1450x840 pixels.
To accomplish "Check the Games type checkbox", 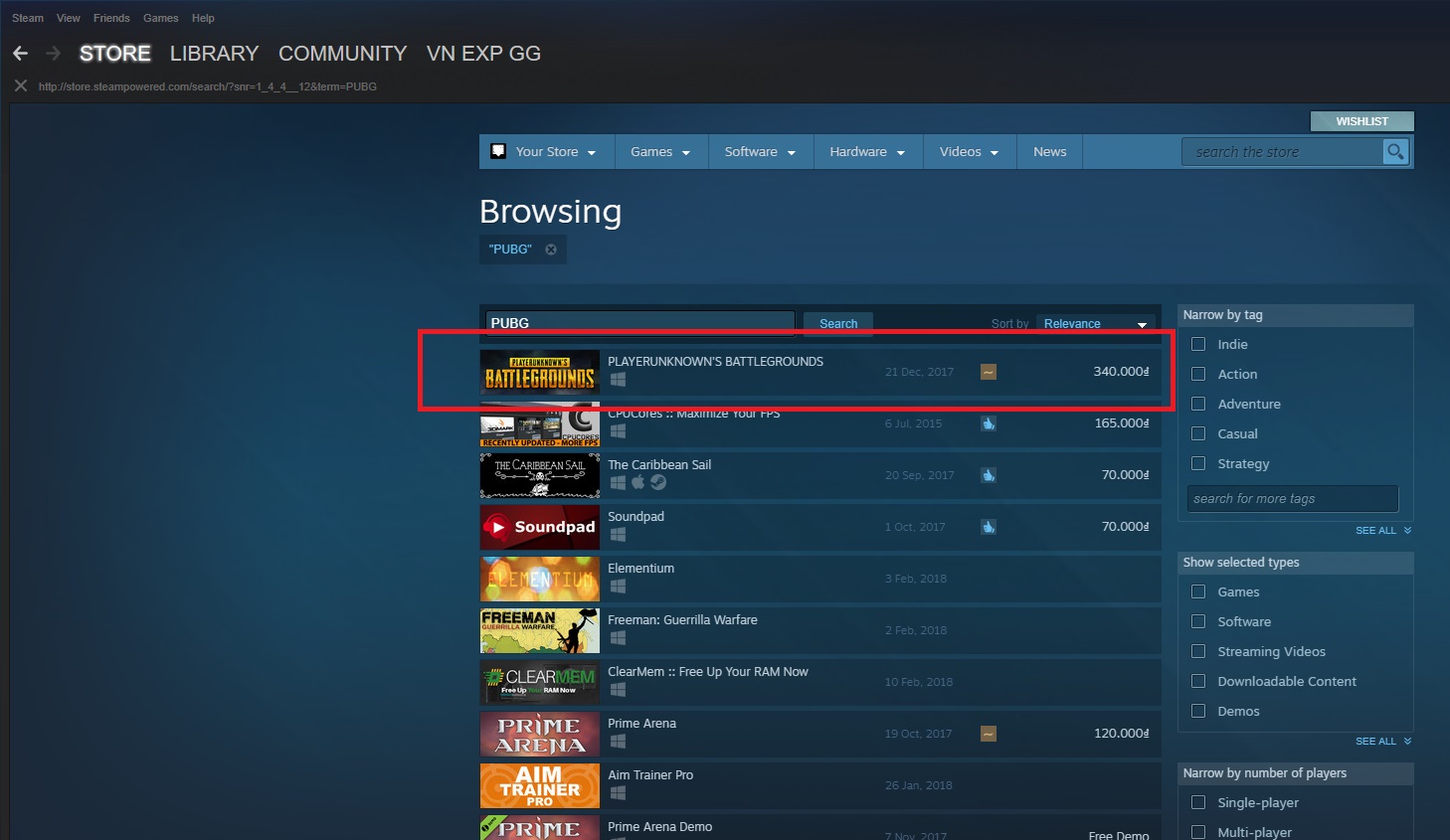I will click(x=1198, y=591).
